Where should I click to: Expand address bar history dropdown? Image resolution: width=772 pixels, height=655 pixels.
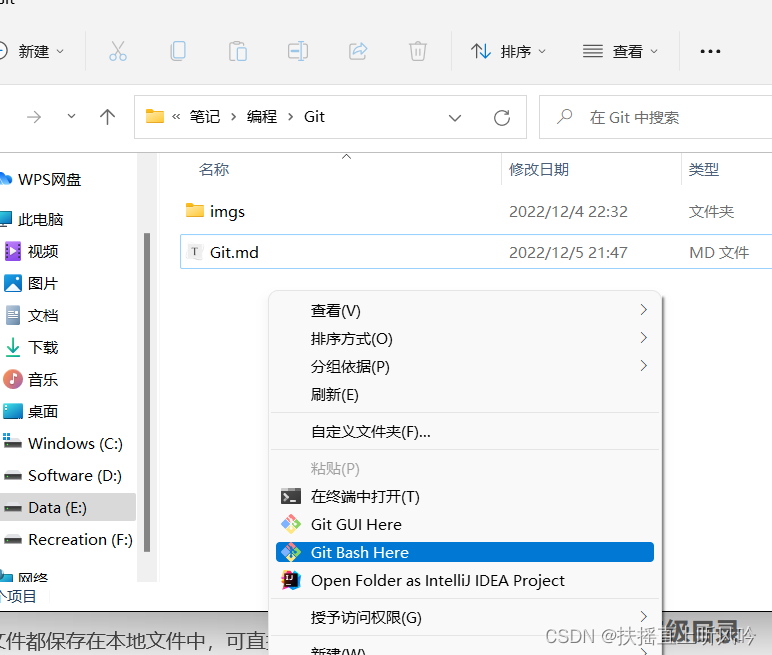[x=455, y=118]
